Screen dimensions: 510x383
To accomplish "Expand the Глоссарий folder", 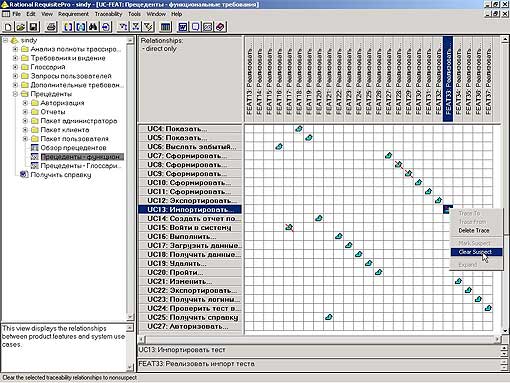I will click(x=15, y=67).
